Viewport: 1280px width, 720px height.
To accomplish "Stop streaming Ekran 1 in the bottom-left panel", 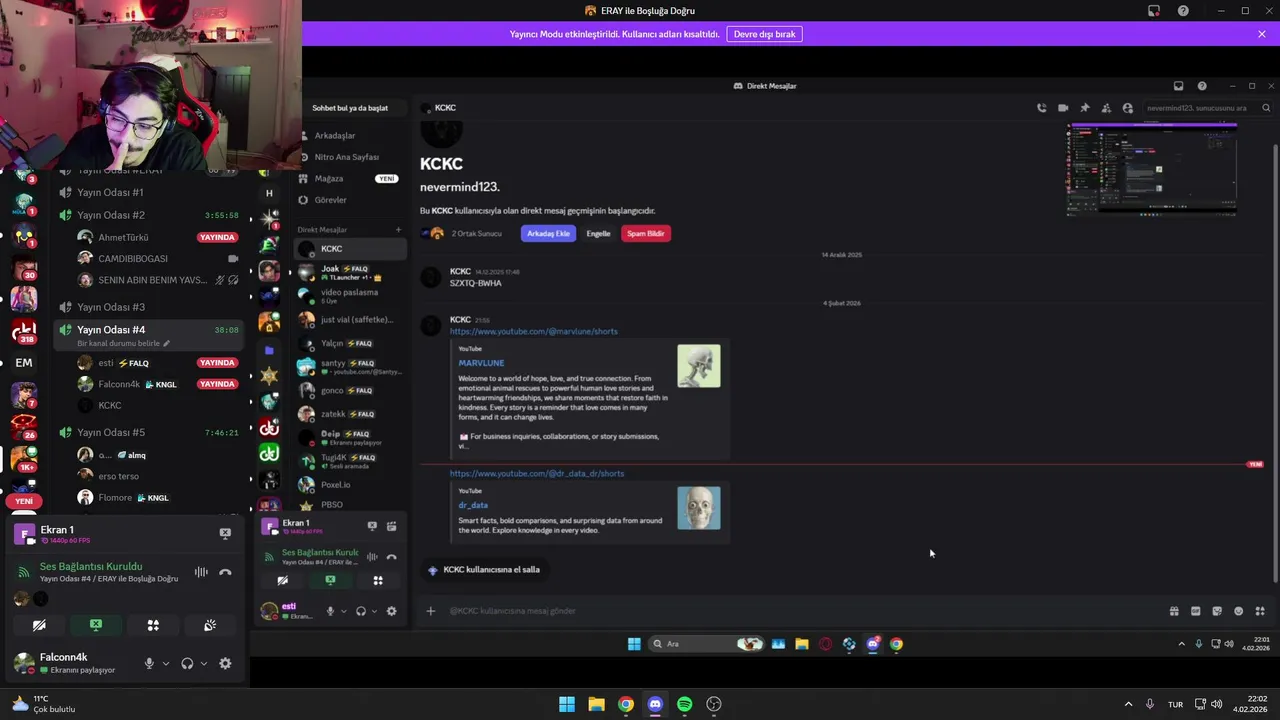I will coord(225,533).
